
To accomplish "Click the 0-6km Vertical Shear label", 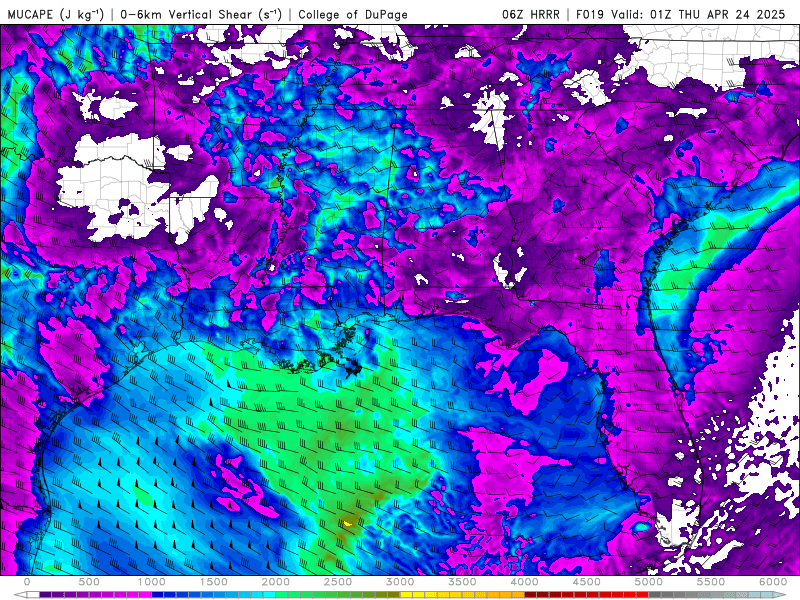I will pos(201,14).
